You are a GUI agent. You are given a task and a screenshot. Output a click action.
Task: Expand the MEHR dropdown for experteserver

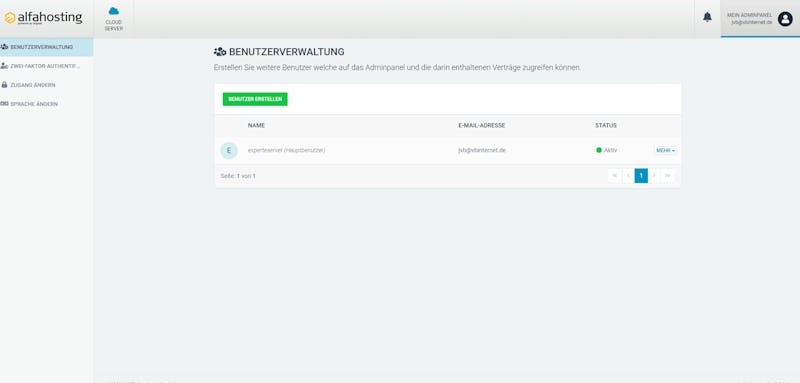click(665, 151)
